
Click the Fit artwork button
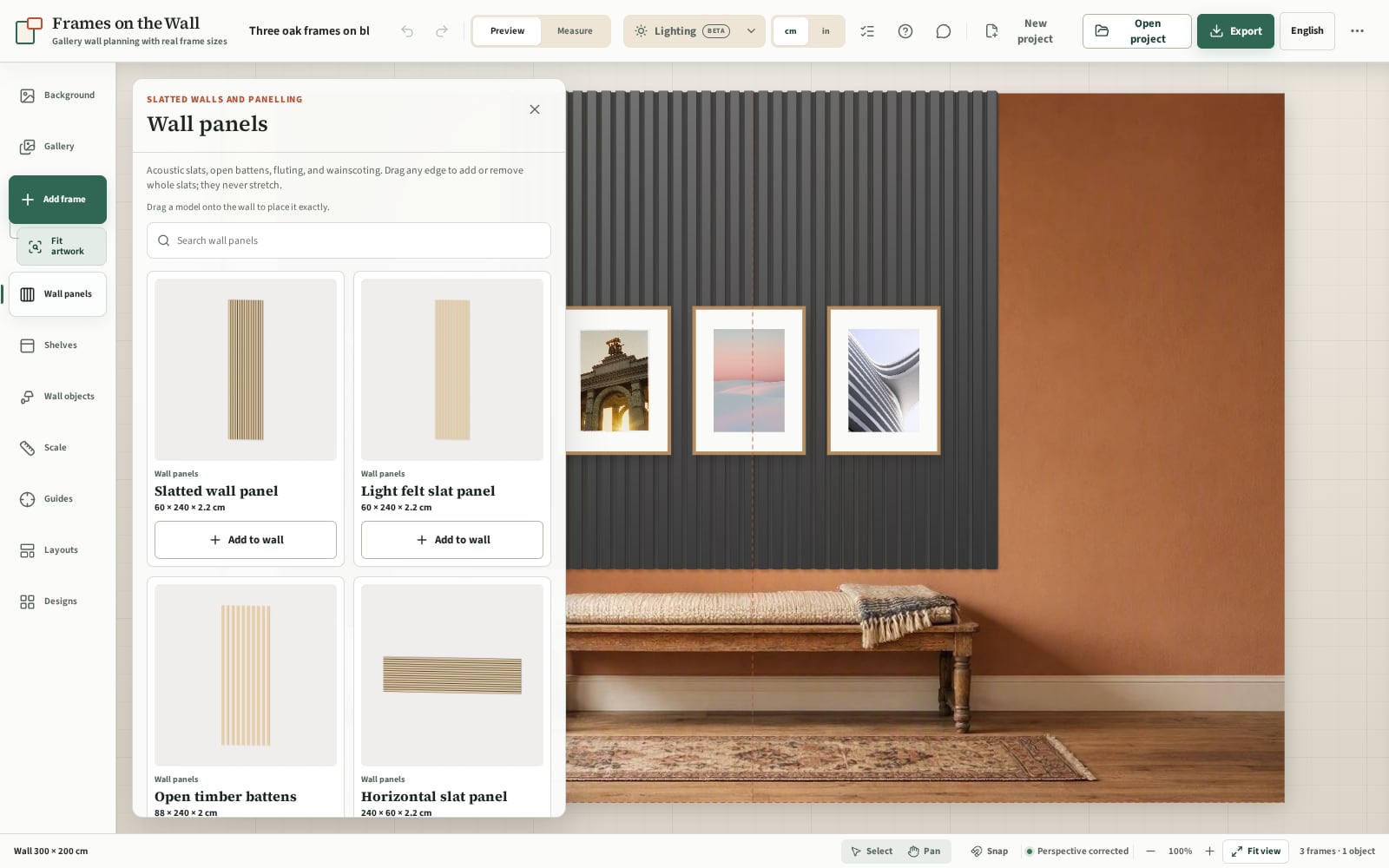tap(62, 247)
